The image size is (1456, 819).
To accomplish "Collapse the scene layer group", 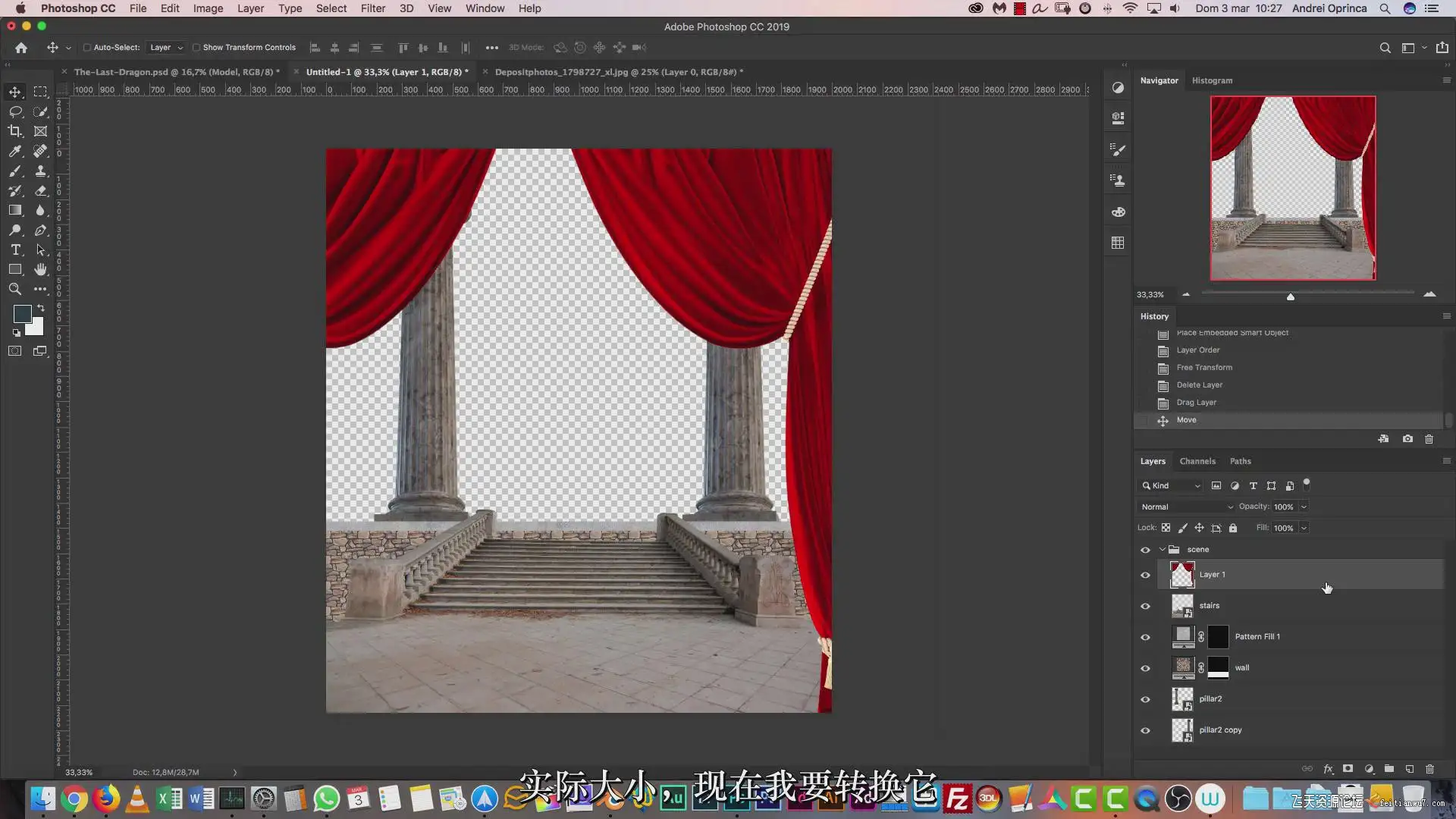I will 1162,550.
